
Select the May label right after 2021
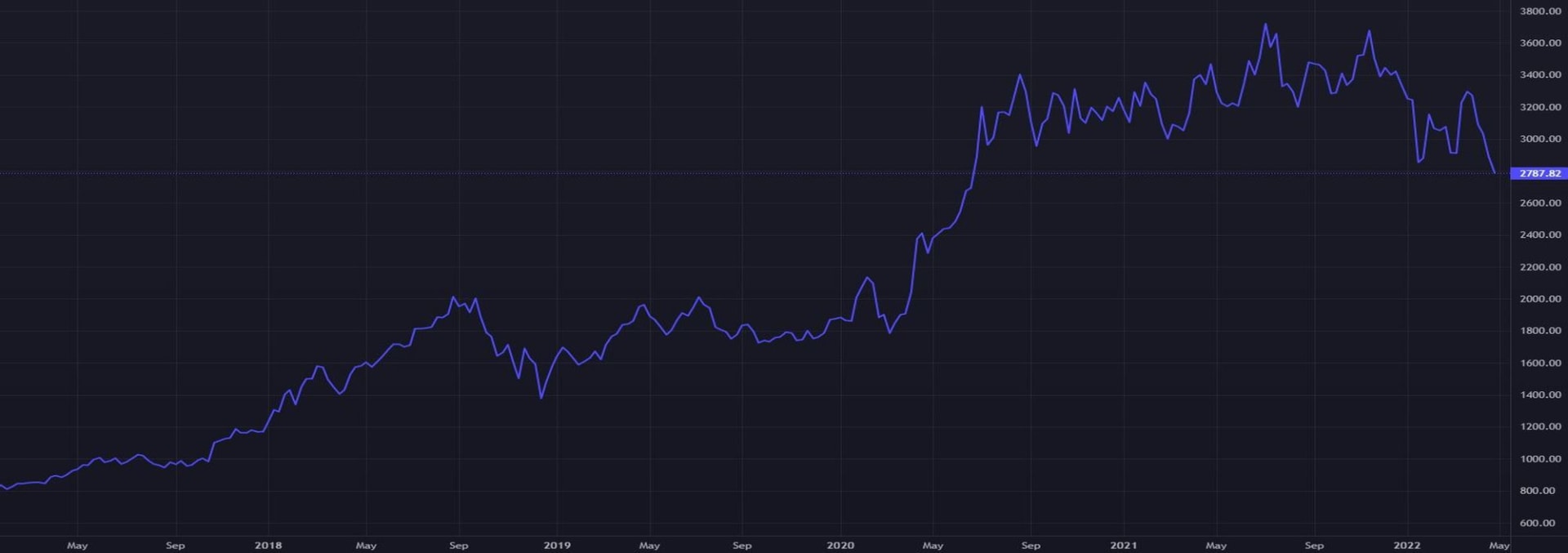click(x=1216, y=545)
